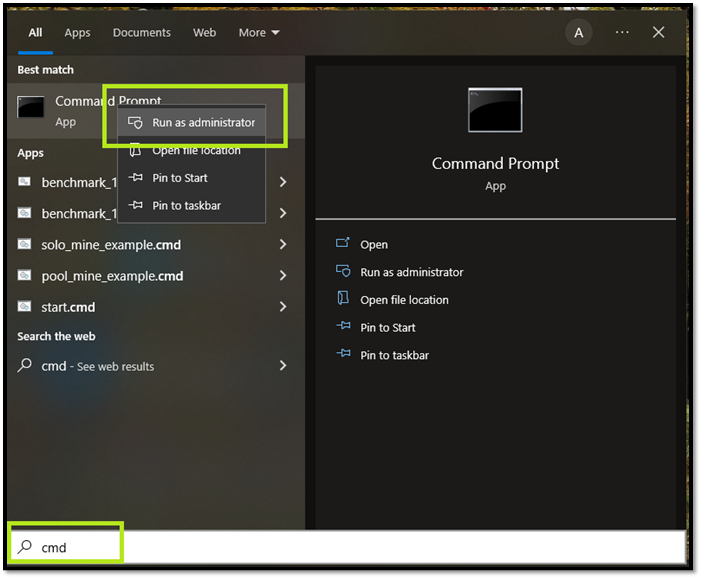Click the Pin to taskbar pin icon in details pane

point(343,353)
